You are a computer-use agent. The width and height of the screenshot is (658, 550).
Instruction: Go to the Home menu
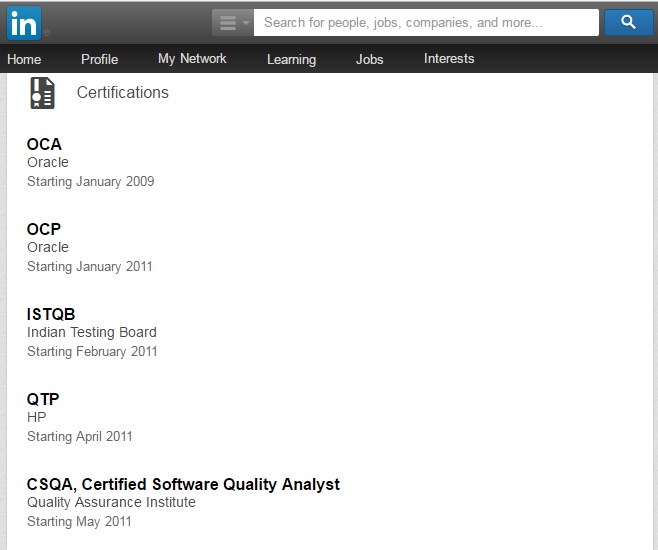pos(24,59)
